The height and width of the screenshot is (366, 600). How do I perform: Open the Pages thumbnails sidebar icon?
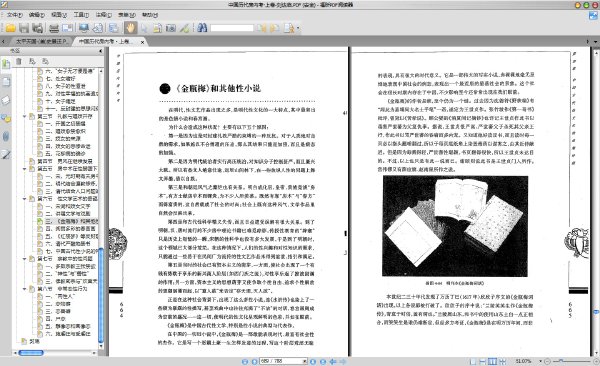[x=6, y=82]
